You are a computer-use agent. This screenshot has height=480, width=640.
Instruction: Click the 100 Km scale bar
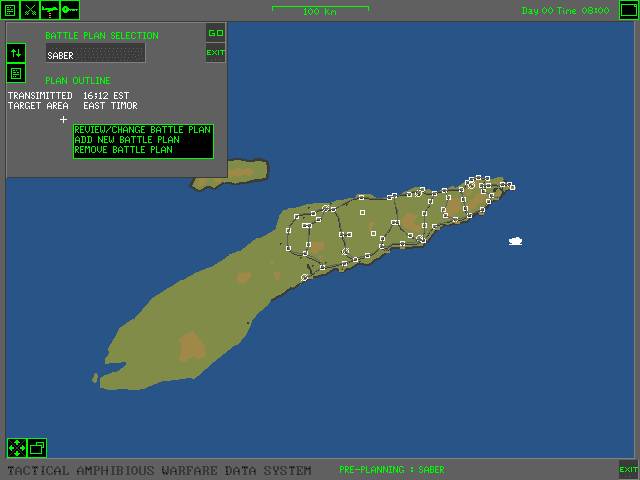(320, 10)
